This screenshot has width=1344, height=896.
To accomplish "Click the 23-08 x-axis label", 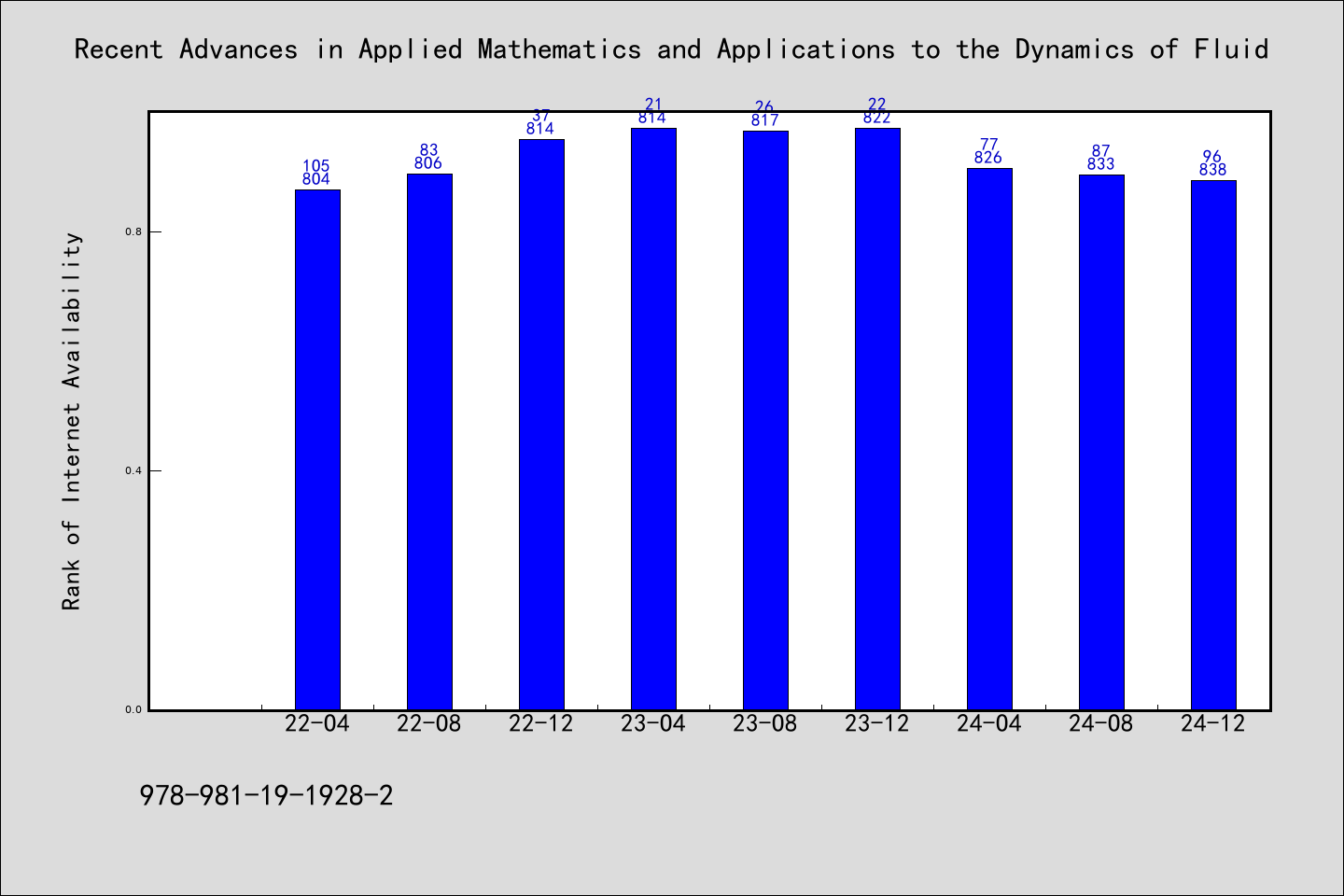I will coord(765,723).
